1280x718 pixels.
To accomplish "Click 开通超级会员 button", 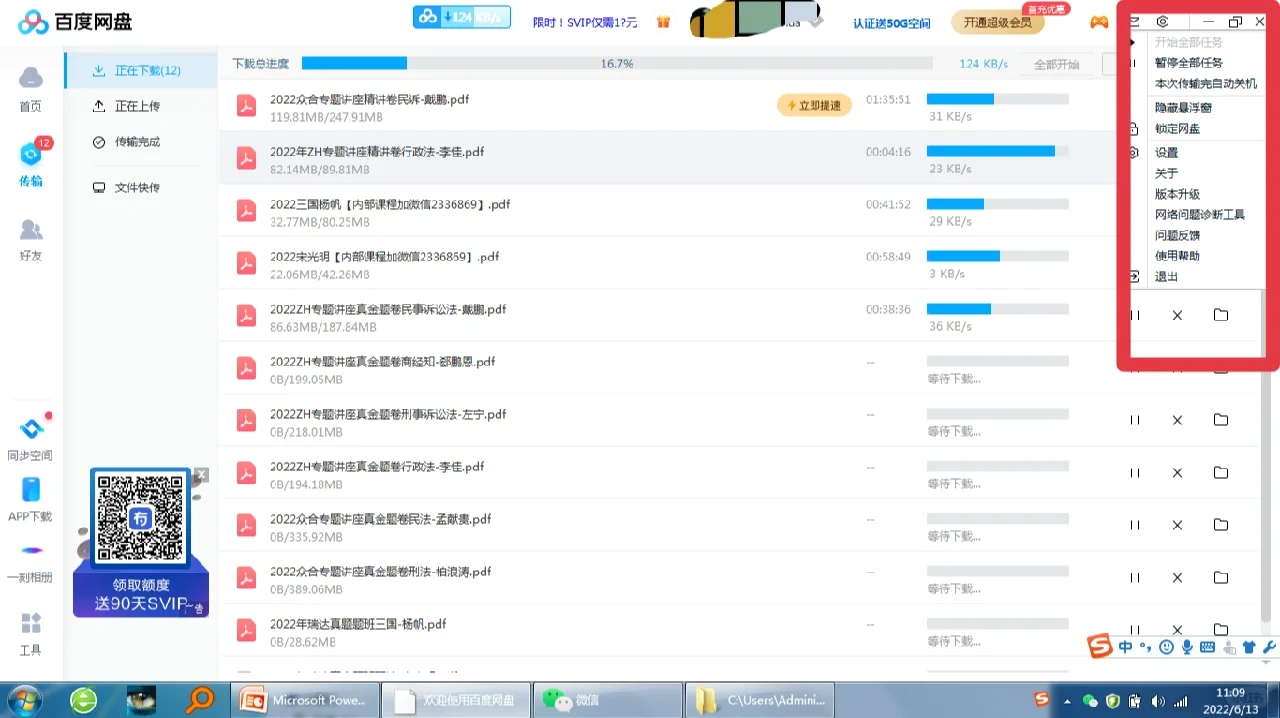I will click(997, 22).
